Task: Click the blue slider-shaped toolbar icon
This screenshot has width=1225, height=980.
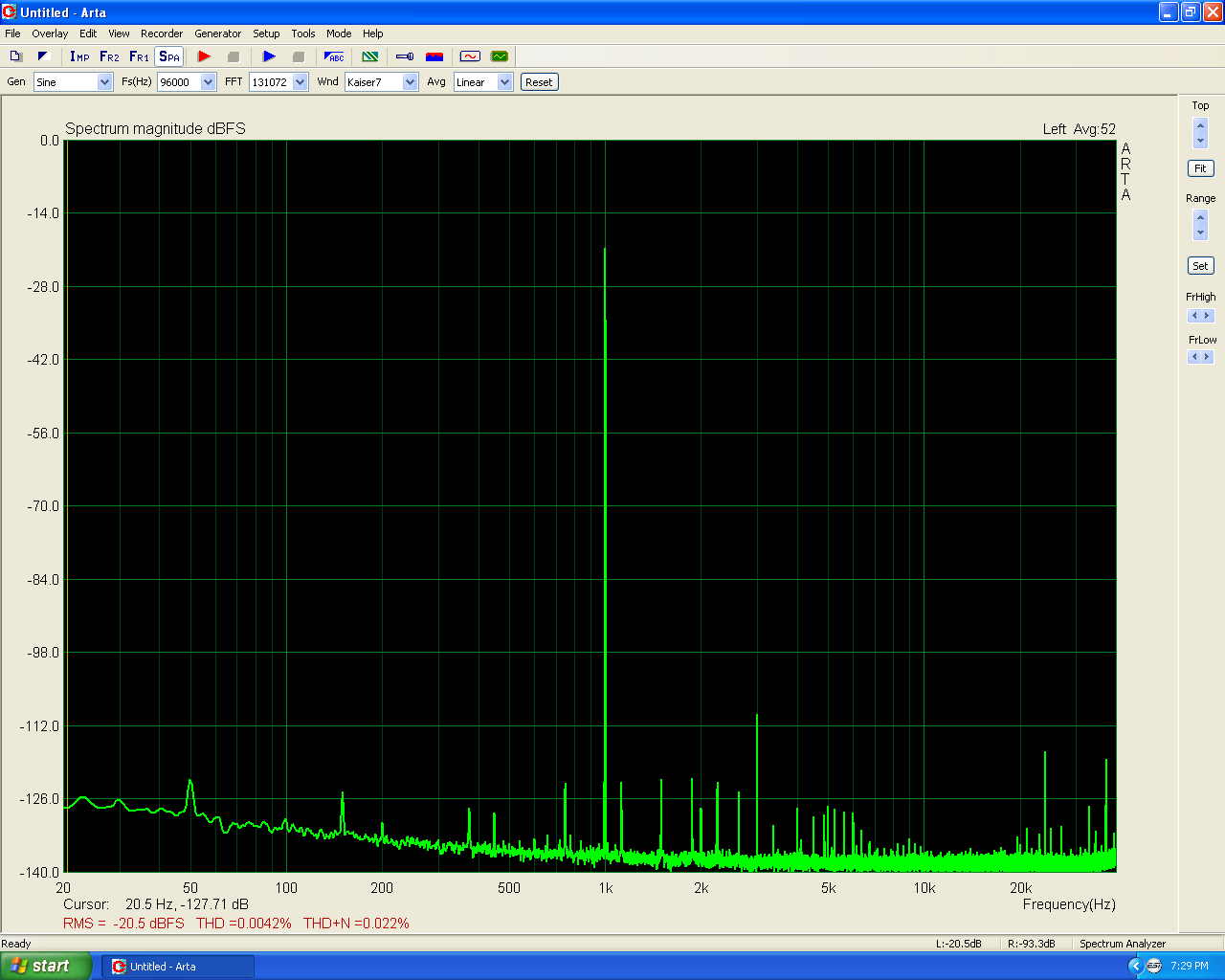Action: click(x=405, y=56)
